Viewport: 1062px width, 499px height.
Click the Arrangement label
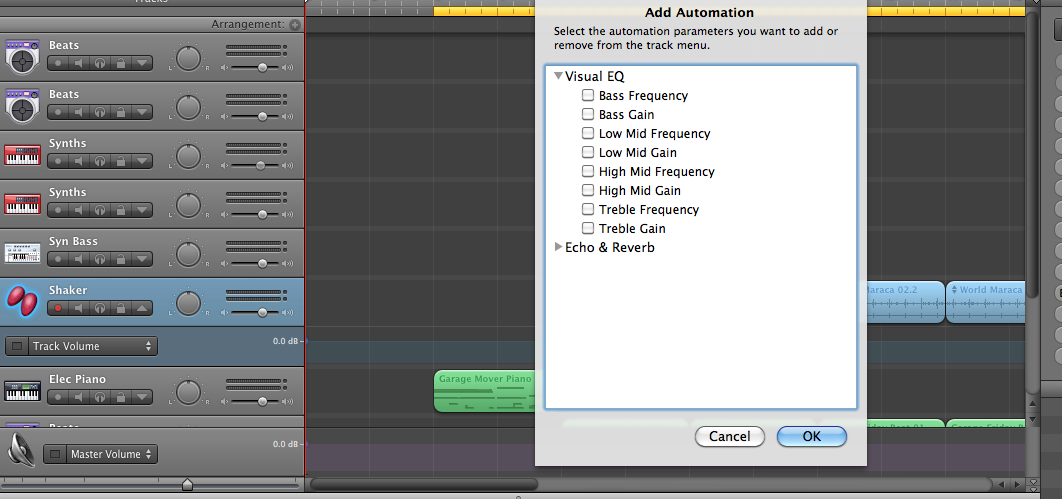(248, 24)
